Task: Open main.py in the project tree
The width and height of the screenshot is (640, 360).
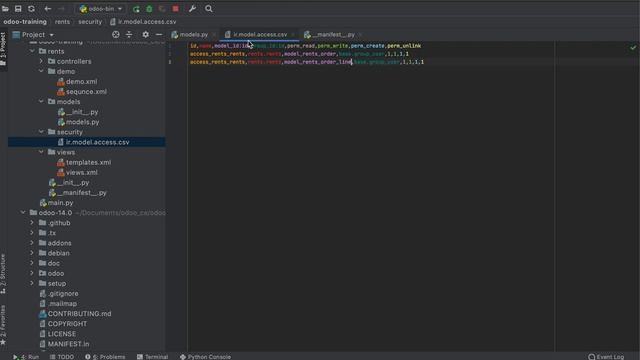Action: pyautogui.click(x=60, y=203)
